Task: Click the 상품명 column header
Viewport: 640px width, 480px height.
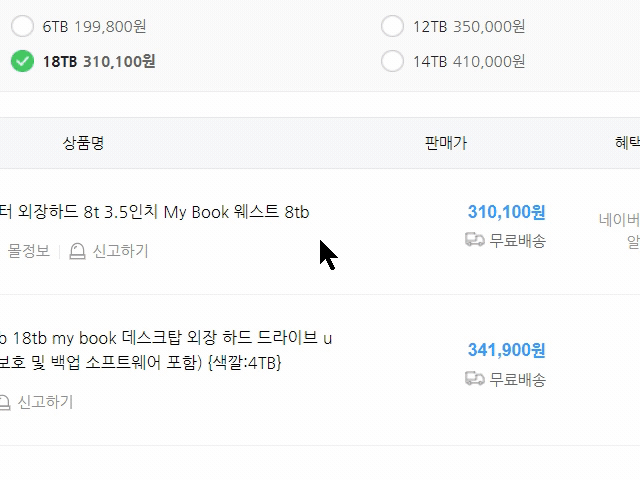Action: [x=83, y=143]
